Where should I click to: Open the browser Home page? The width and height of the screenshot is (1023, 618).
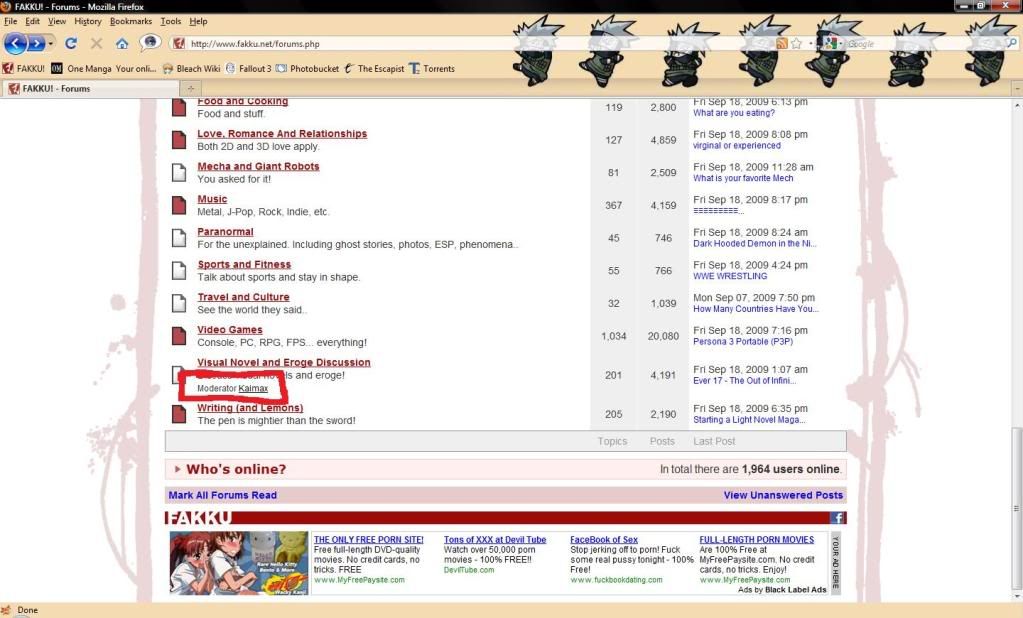[122, 43]
